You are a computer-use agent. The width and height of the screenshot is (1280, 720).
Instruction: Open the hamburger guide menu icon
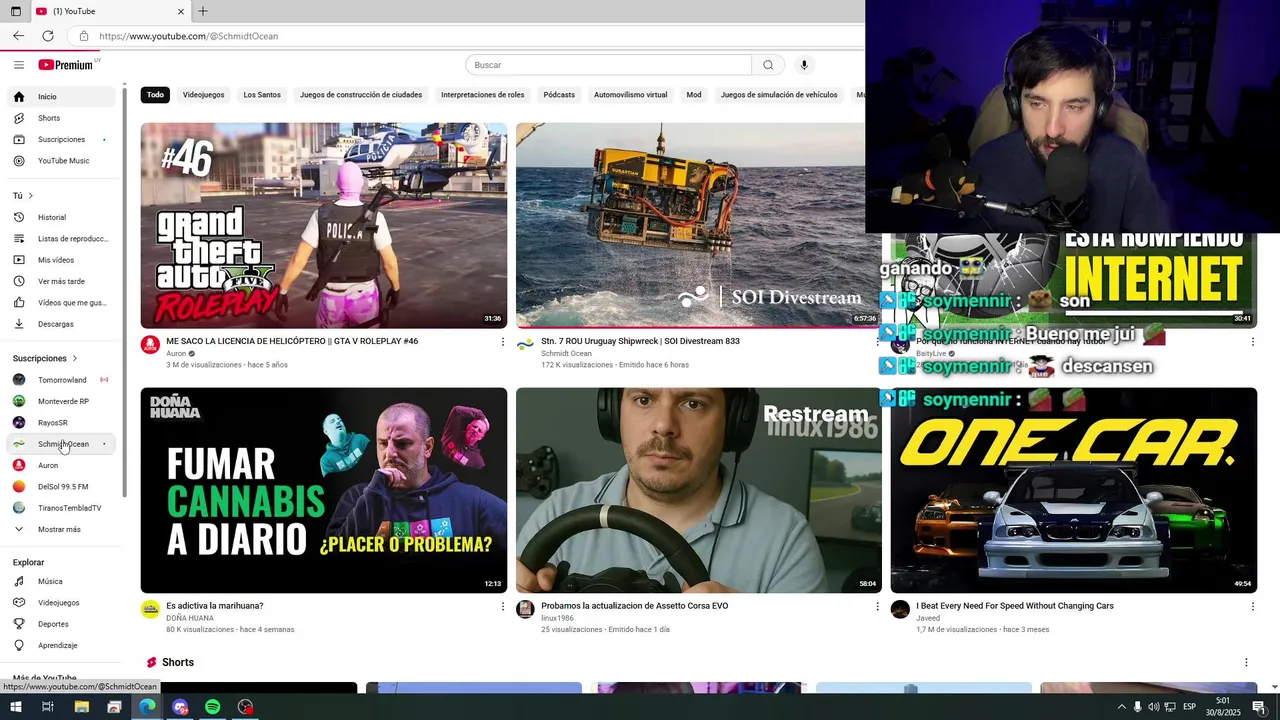tap(19, 65)
